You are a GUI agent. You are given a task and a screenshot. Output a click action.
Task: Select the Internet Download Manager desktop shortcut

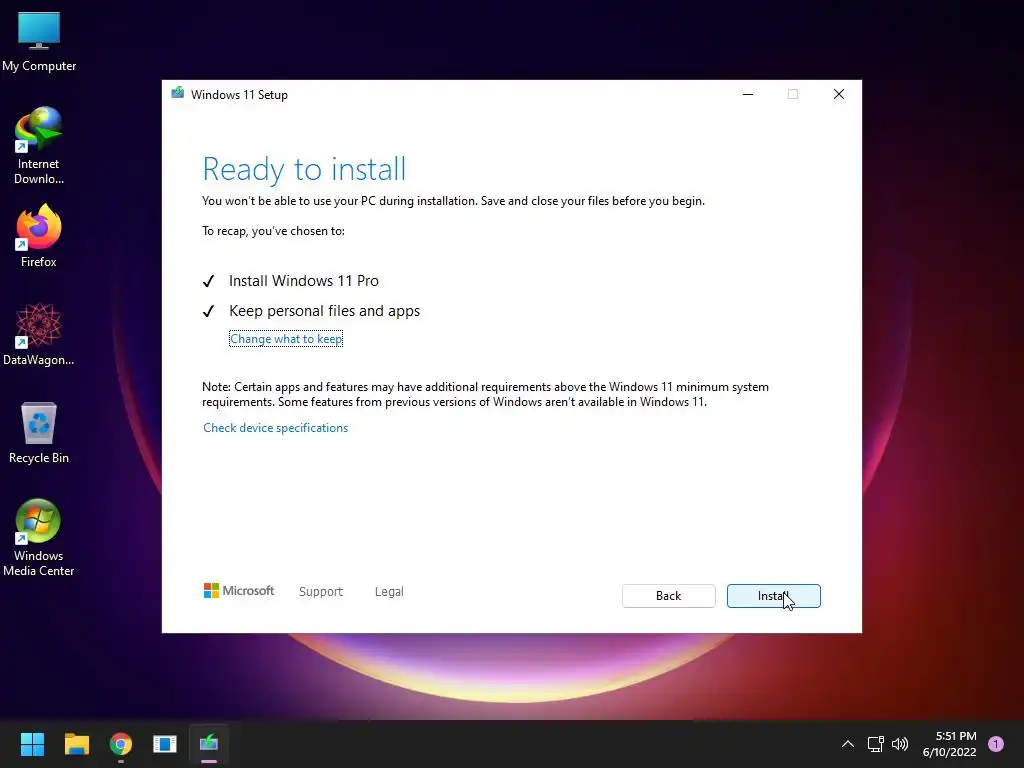point(39,145)
